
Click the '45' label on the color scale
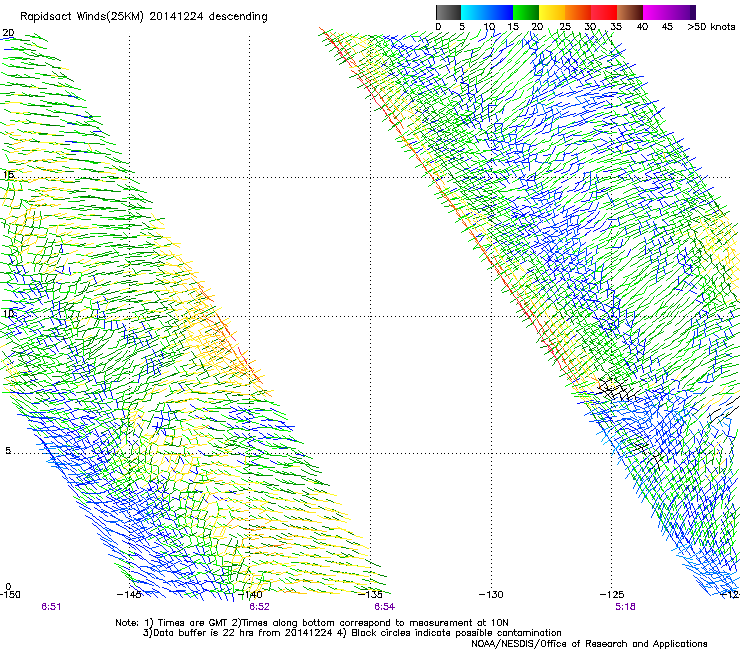coord(667,27)
